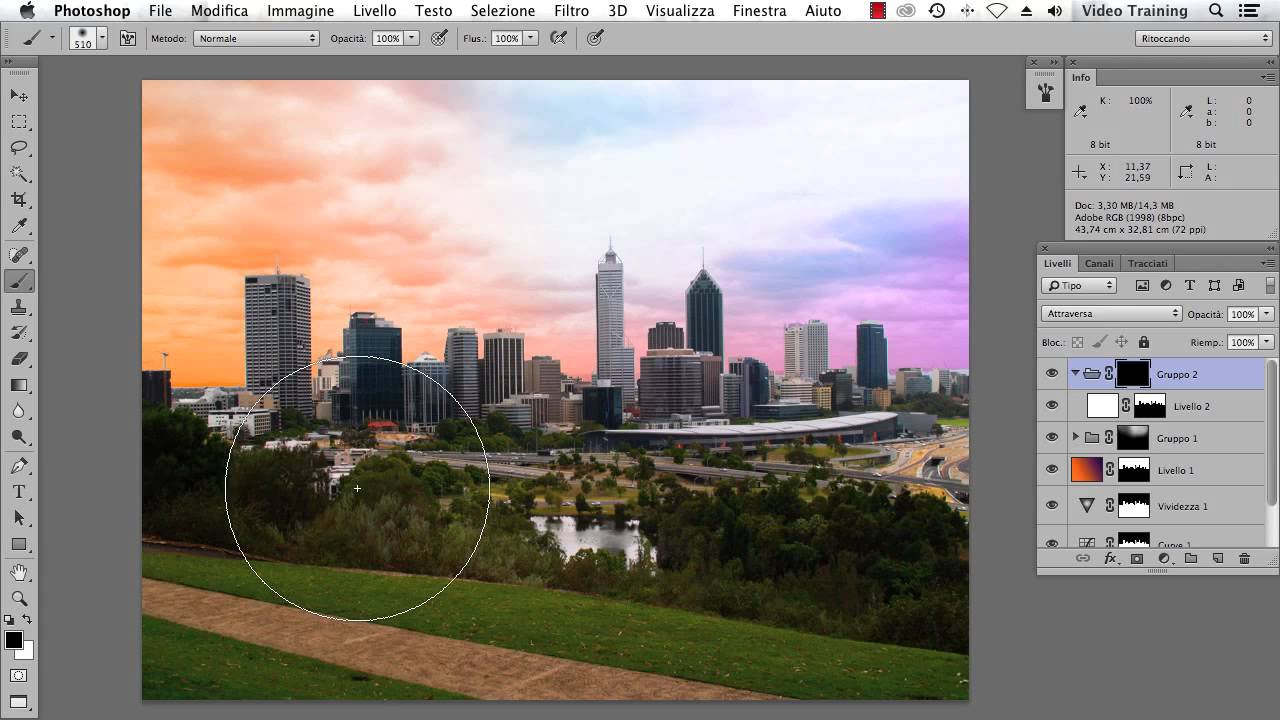
Task: Select the Quick Selection tool
Action: (19, 173)
